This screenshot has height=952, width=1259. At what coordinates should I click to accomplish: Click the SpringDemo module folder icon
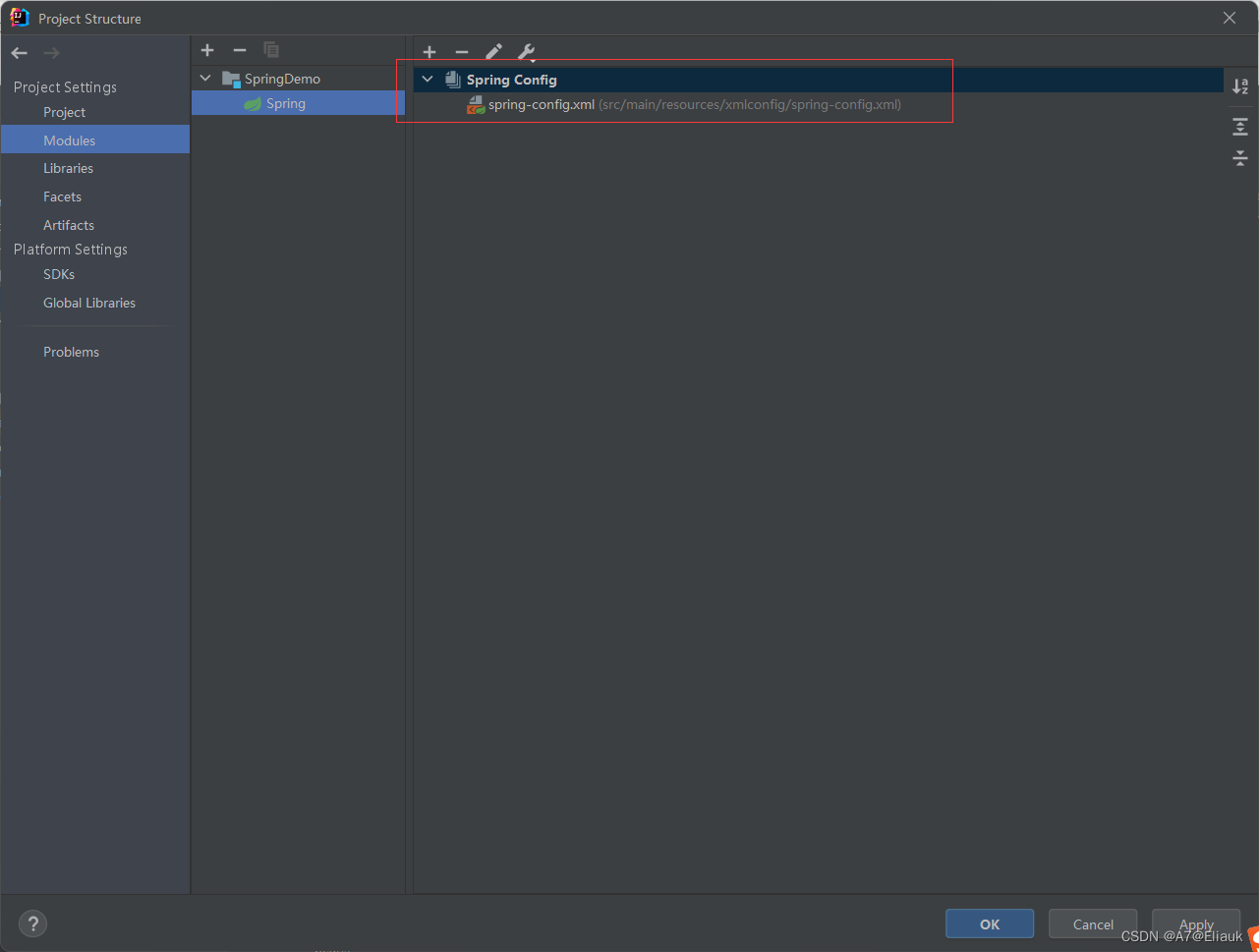click(231, 79)
